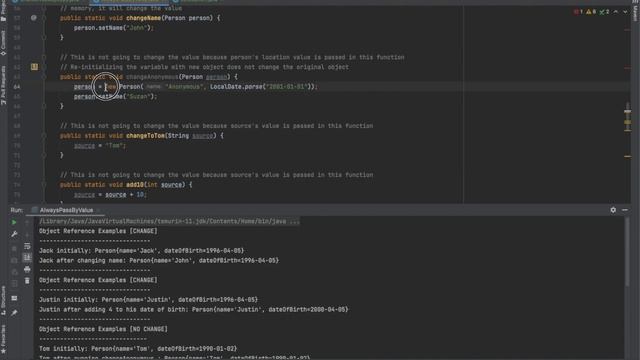Close the AlwaysPassByValue run tab

(98, 210)
